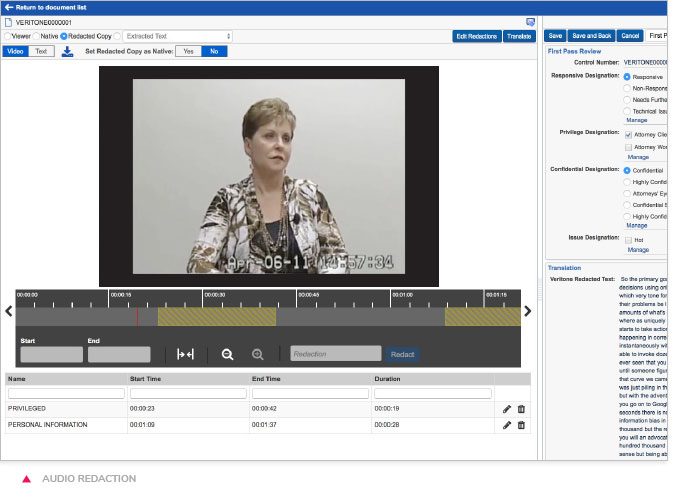Switch to the Video tab

(15, 51)
